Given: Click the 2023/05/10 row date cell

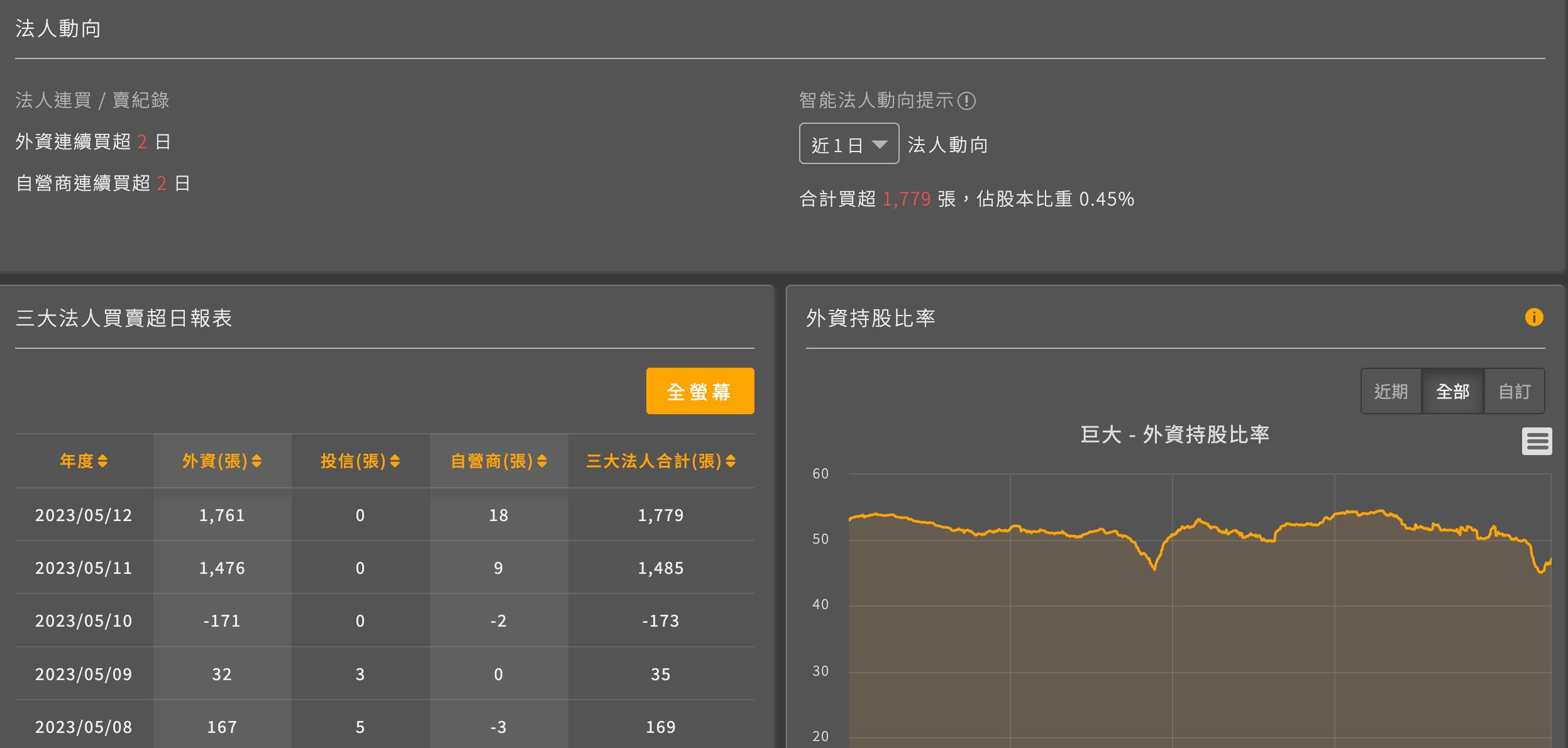Looking at the screenshot, I should pyautogui.click(x=84, y=621).
